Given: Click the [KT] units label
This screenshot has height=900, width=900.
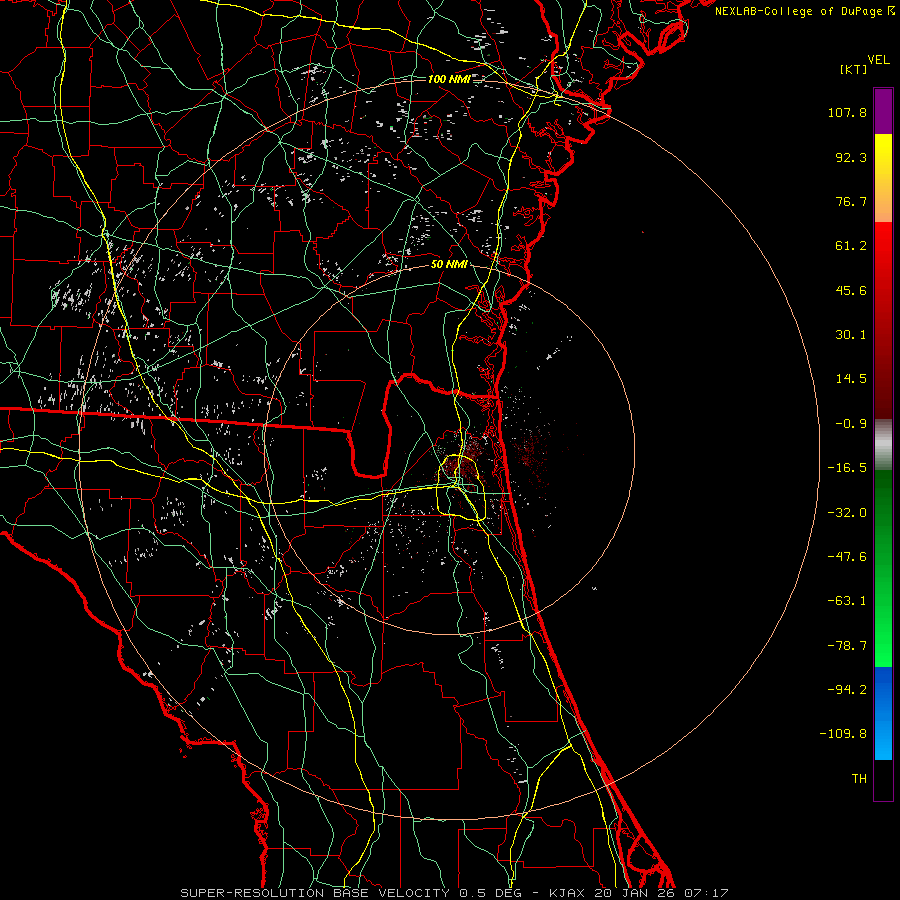Looking at the screenshot, I should coord(854,69).
